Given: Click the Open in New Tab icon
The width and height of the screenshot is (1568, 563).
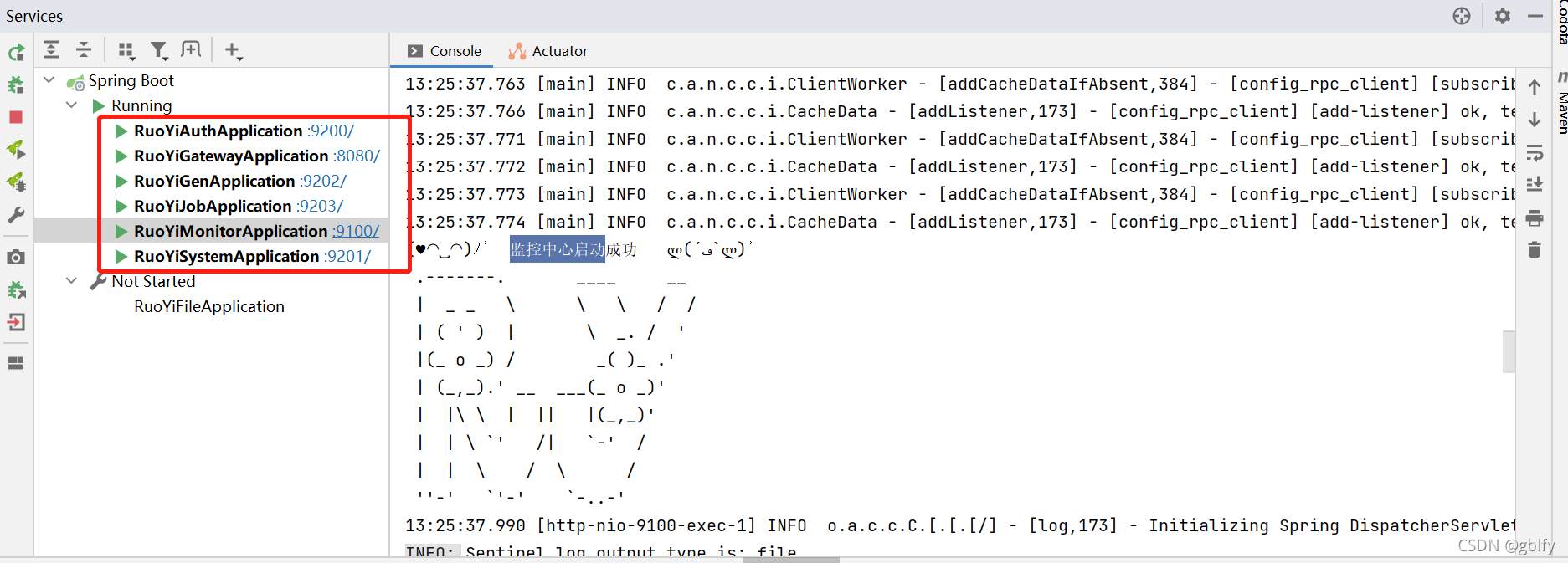Looking at the screenshot, I should [191, 50].
